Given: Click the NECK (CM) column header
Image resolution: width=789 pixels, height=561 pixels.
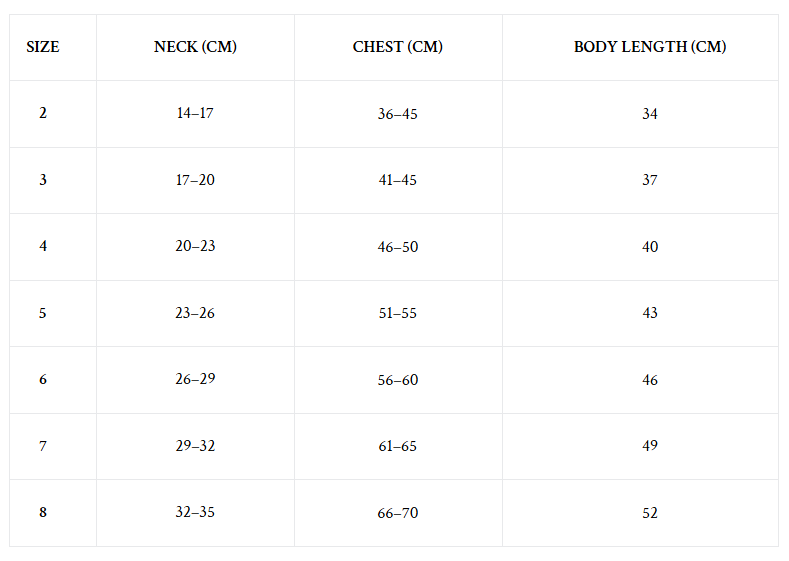Looking at the screenshot, I should pos(195,47).
